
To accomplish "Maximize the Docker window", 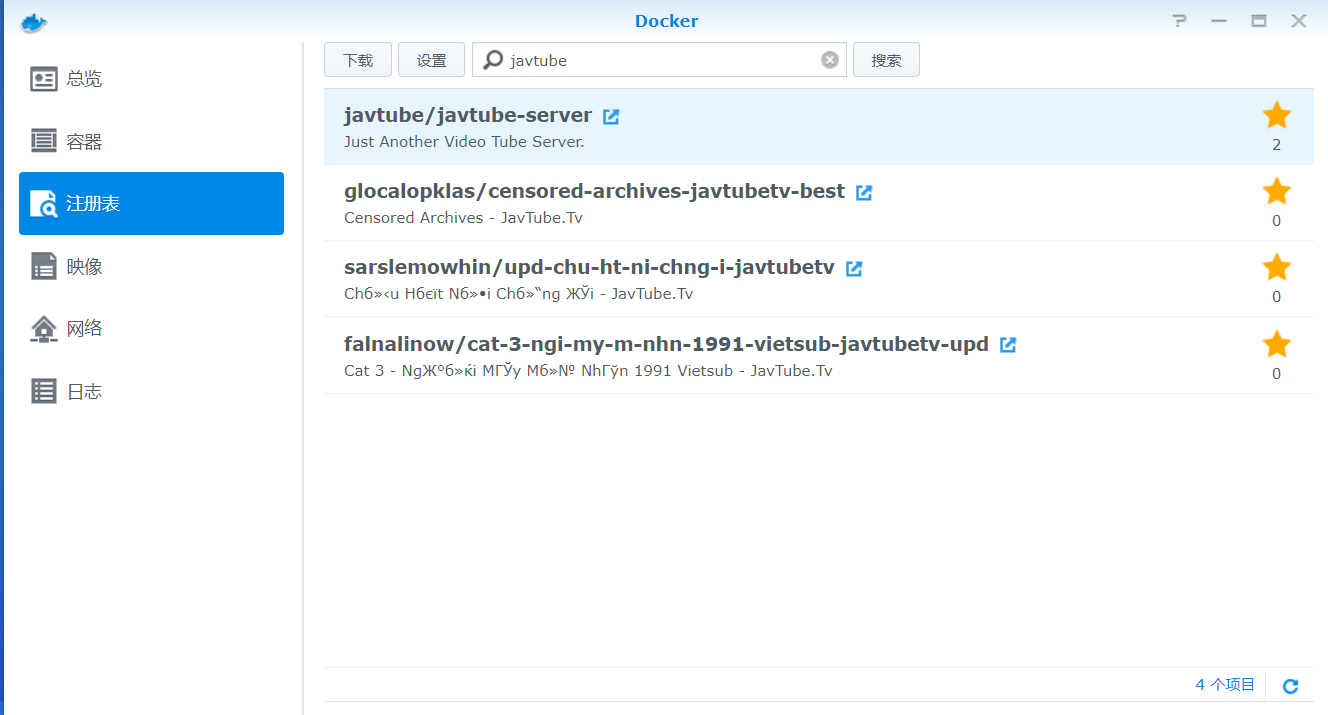I will click(x=1259, y=21).
